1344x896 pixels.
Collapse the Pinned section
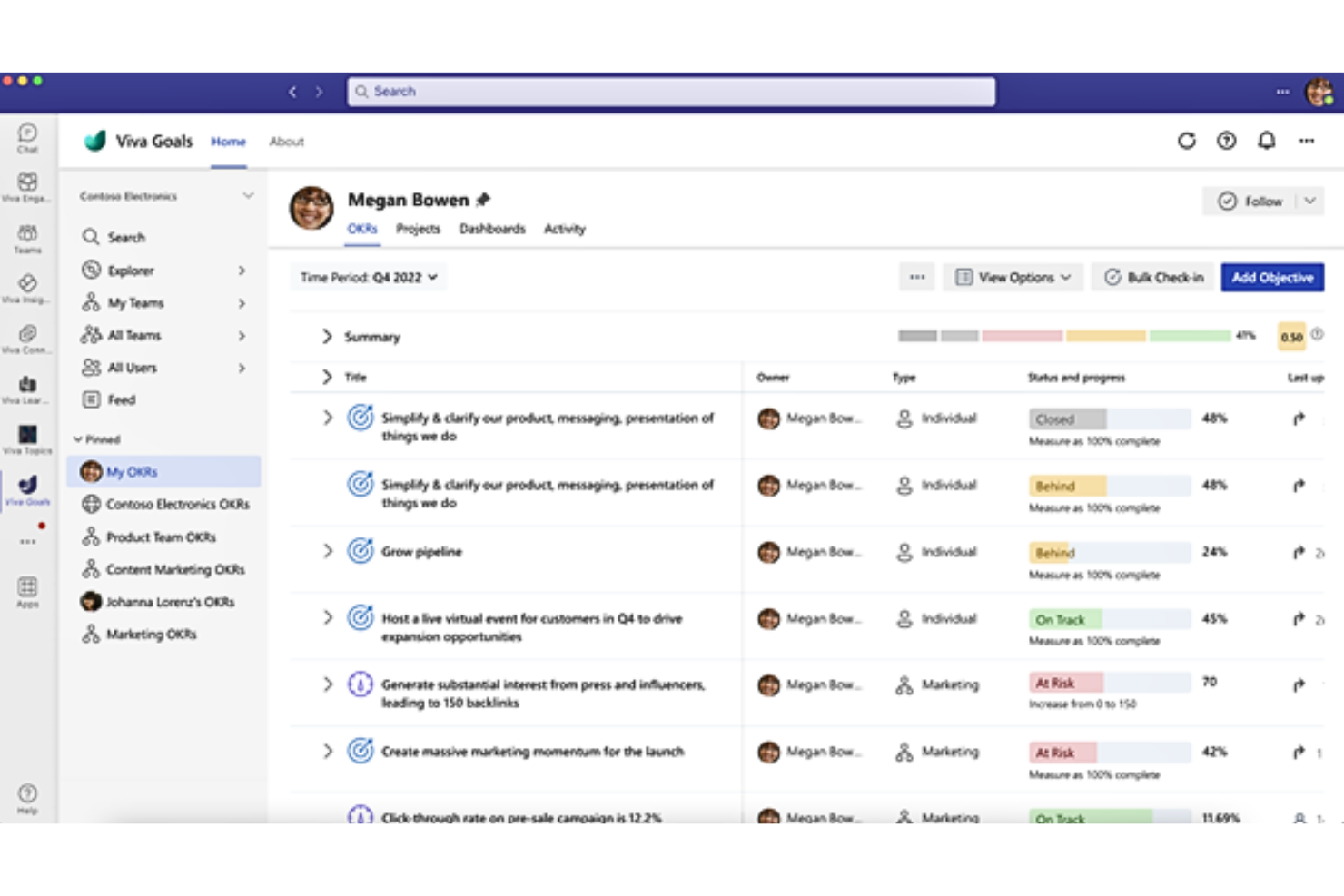point(78,439)
